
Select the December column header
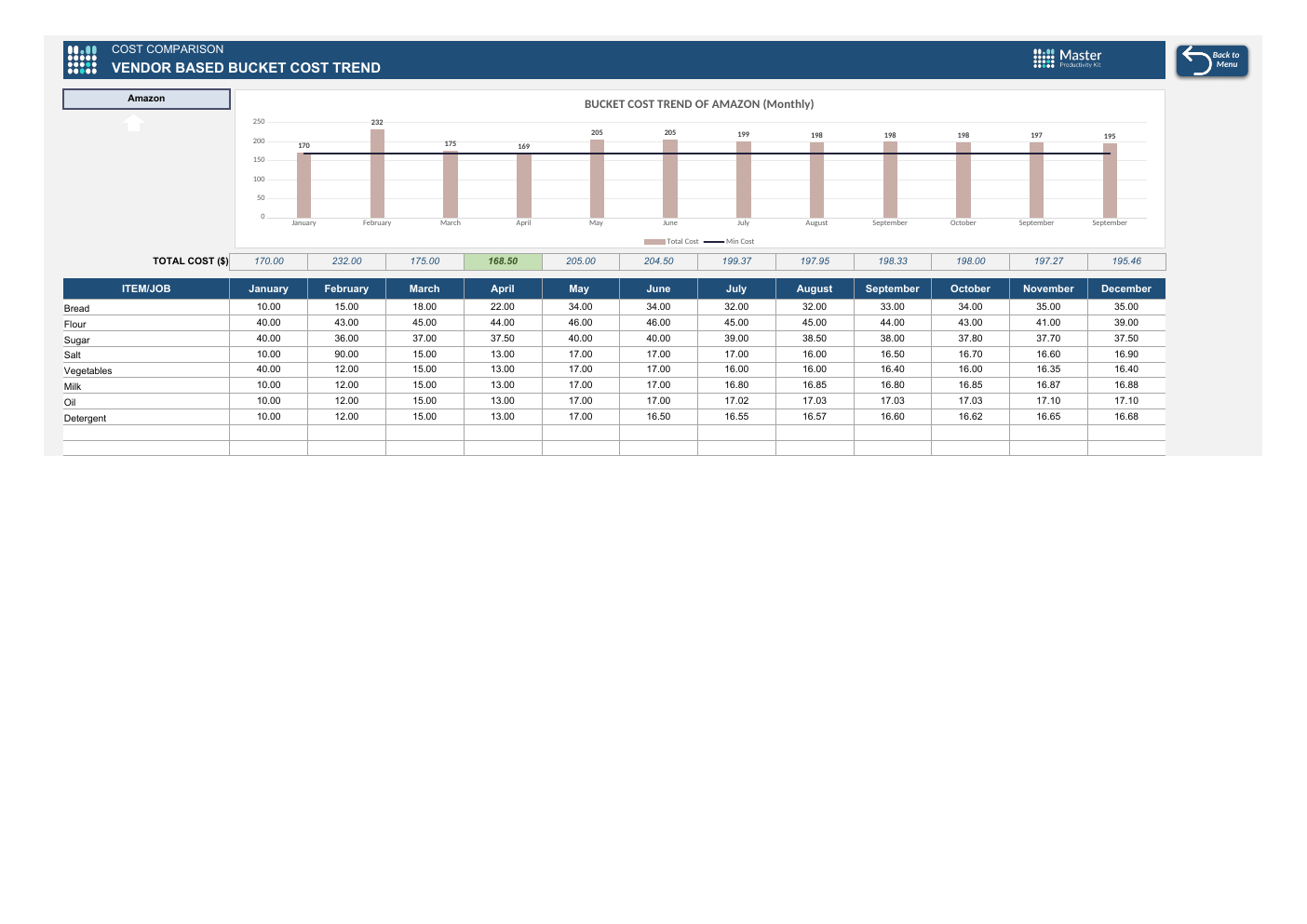tap(1126, 288)
